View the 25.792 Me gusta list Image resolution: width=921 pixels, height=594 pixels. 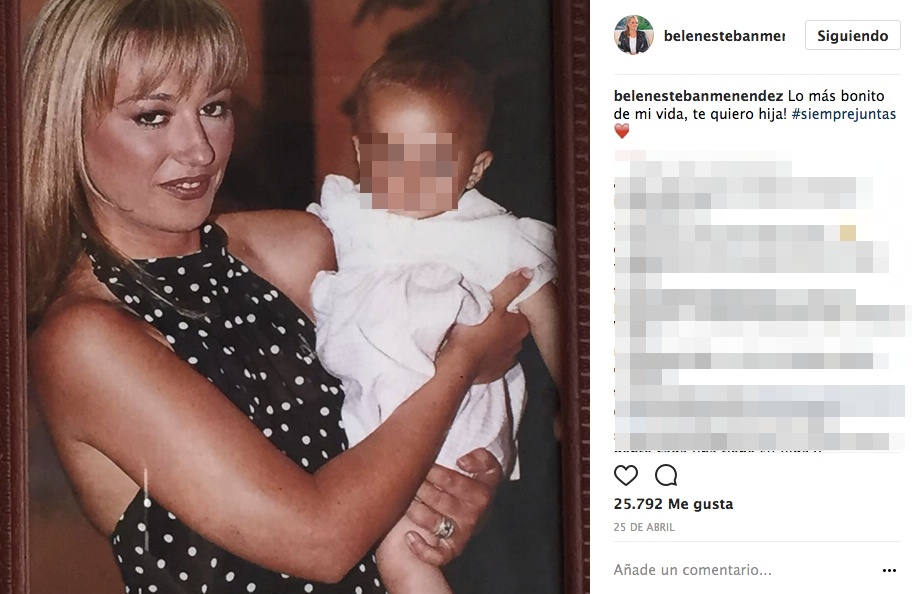pyautogui.click(x=673, y=504)
